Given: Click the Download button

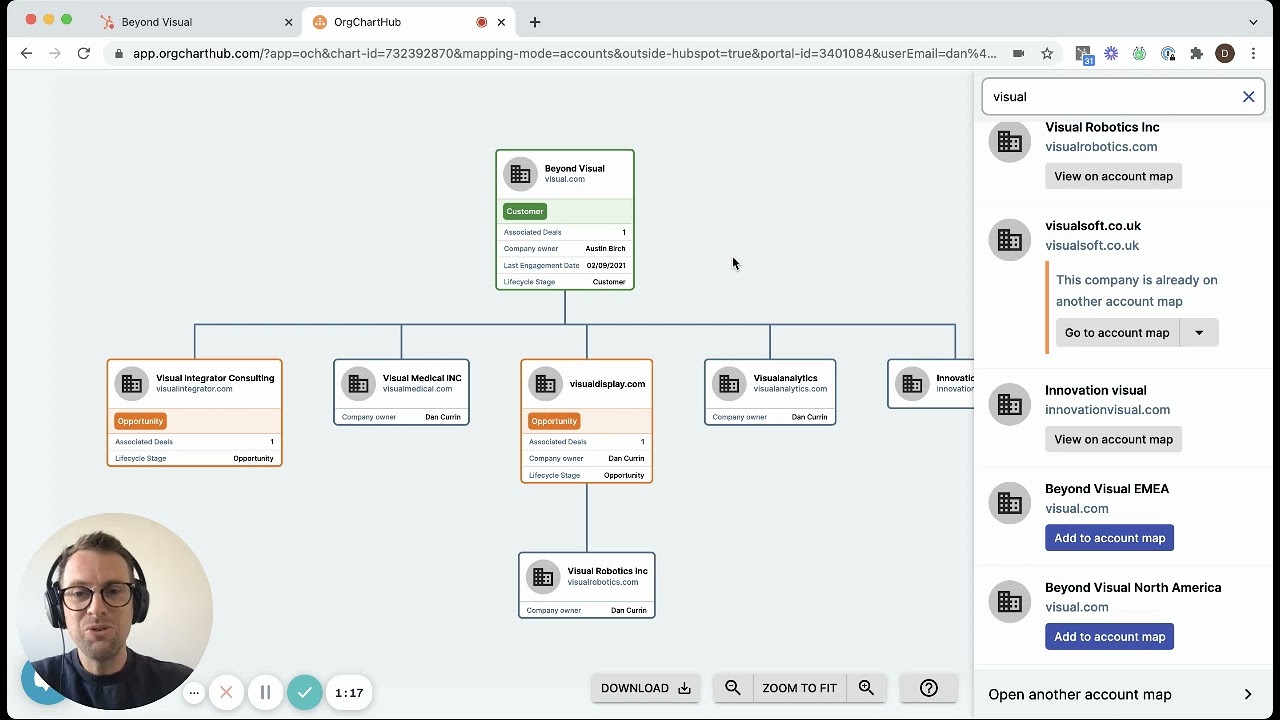Looking at the screenshot, I should pyautogui.click(x=646, y=688).
